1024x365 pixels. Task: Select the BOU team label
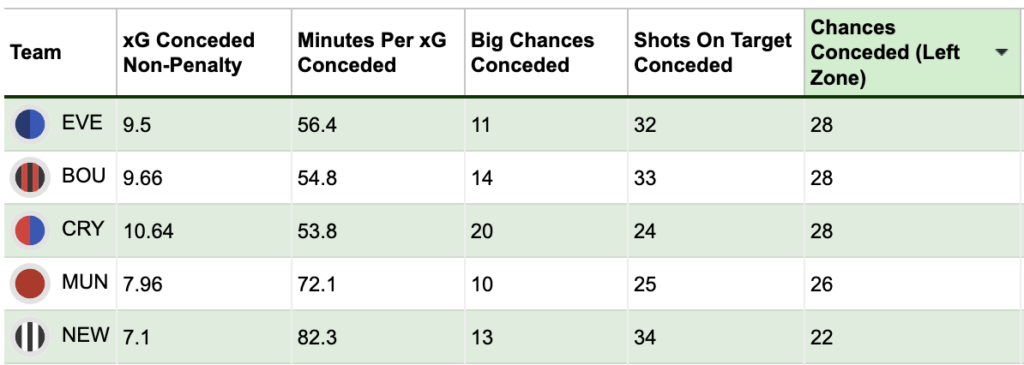click(x=84, y=176)
